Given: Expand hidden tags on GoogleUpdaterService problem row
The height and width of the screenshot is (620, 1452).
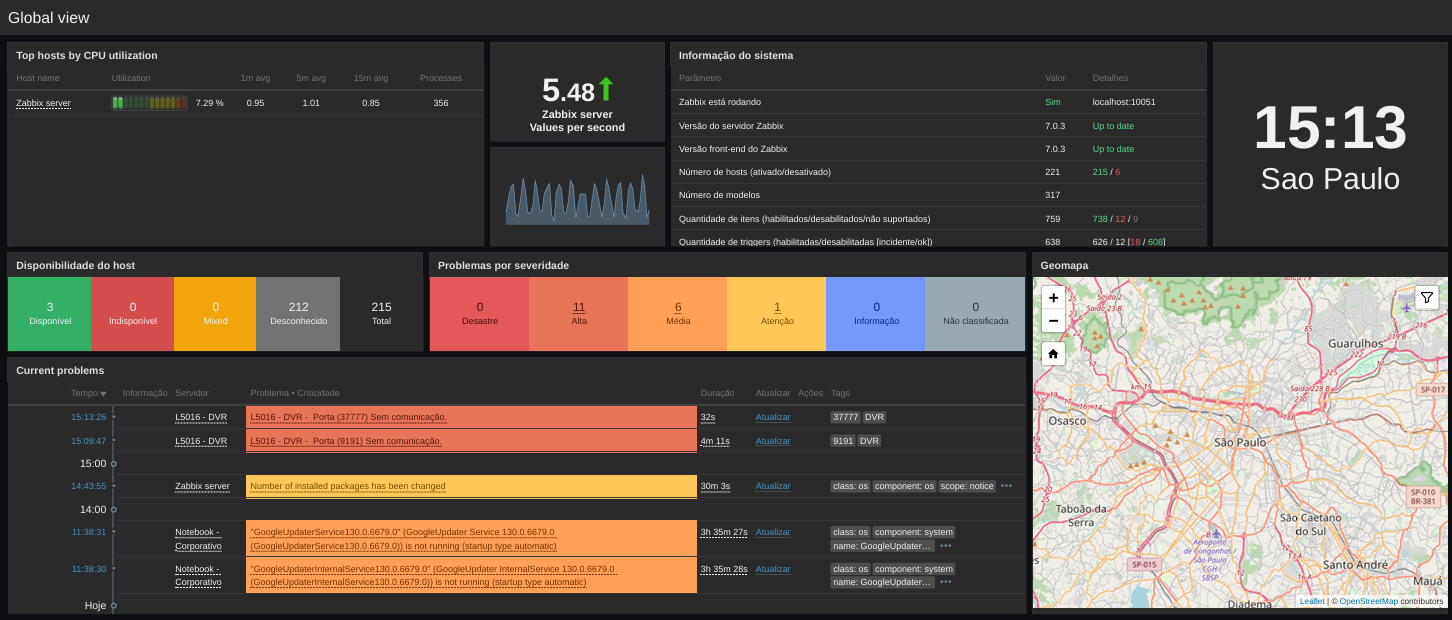Looking at the screenshot, I should point(945,546).
